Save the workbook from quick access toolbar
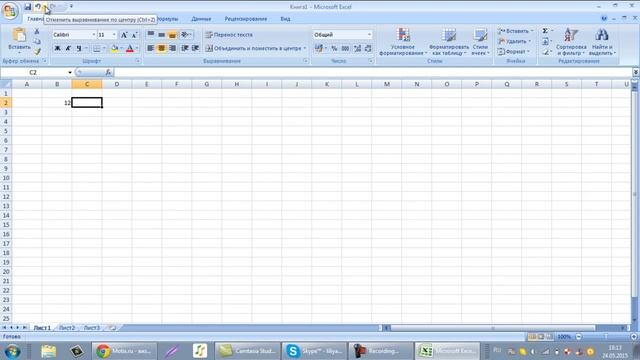 (27, 7)
